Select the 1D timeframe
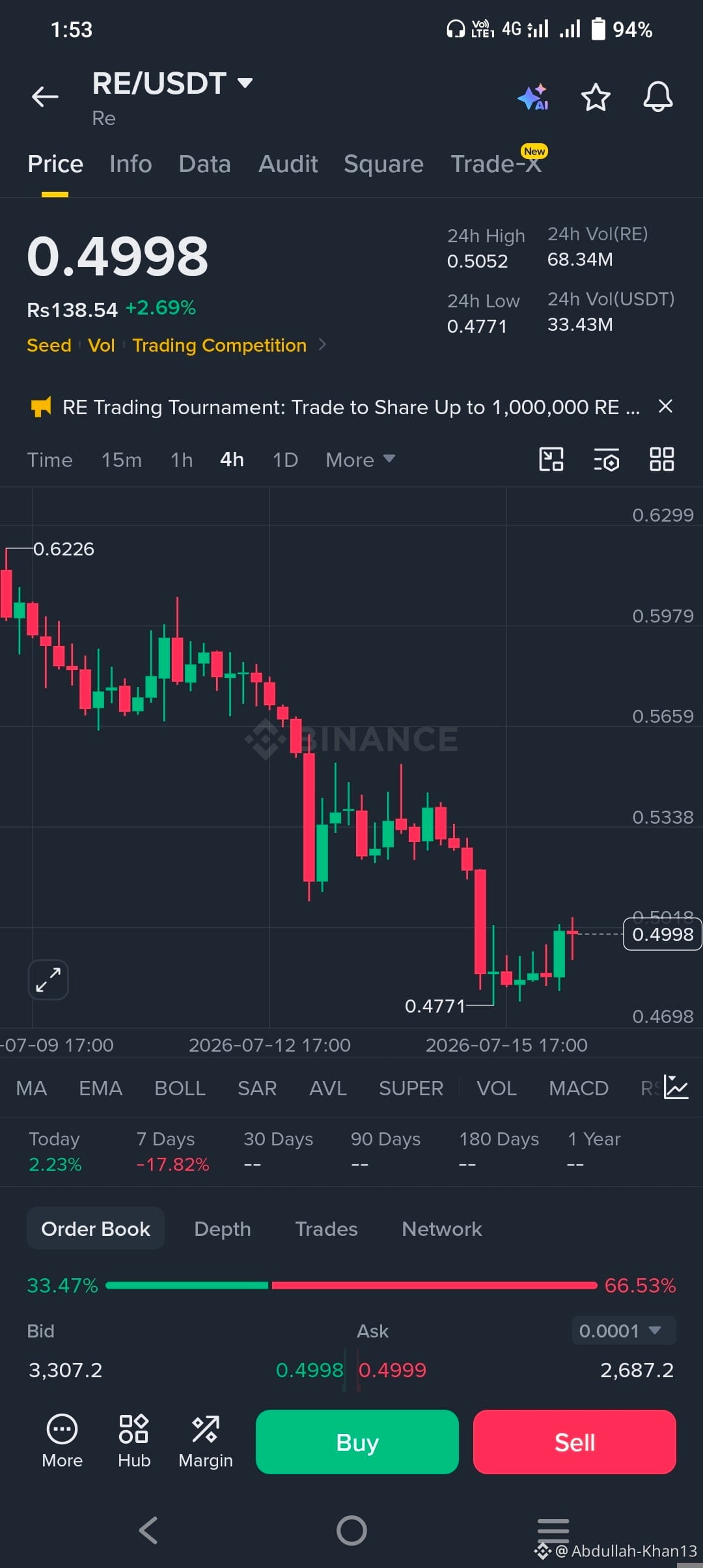The width and height of the screenshot is (703, 1568). 285,460
